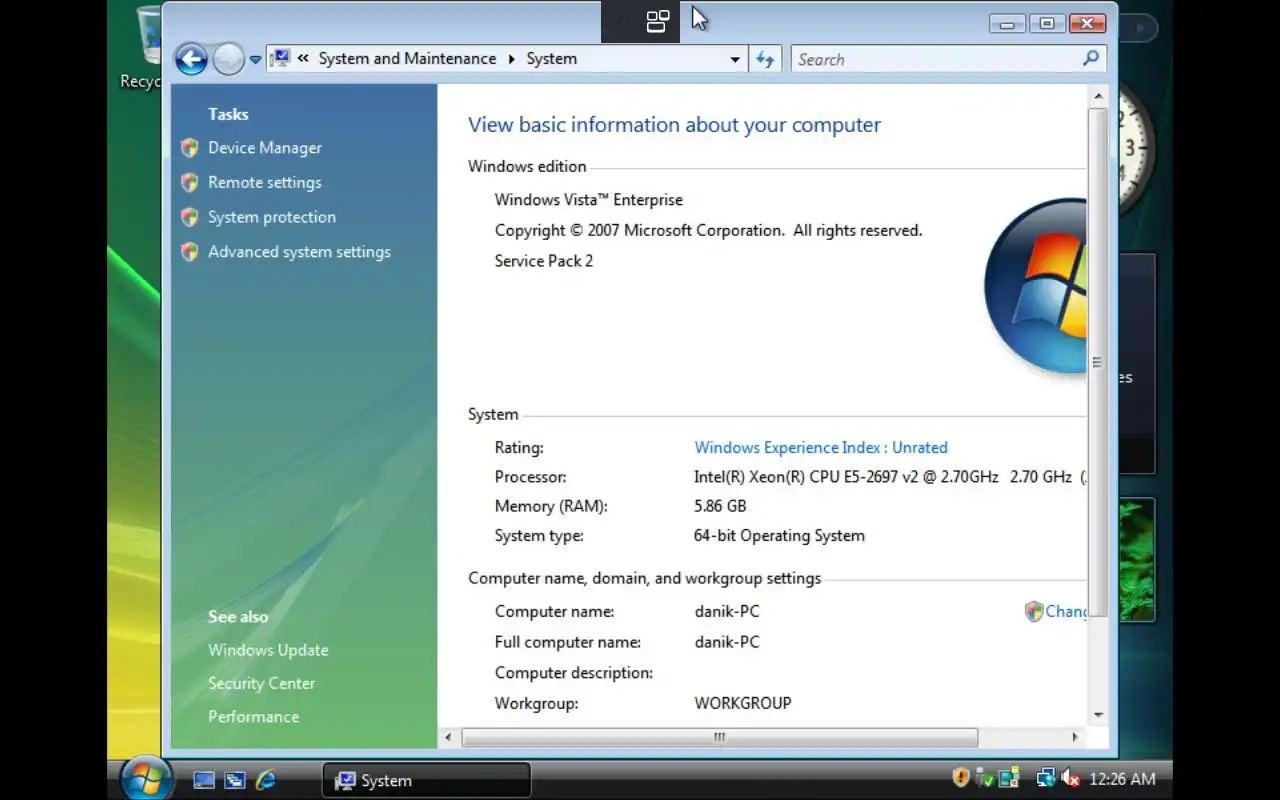
Task: Click the Back navigation arrow
Action: tap(191, 59)
